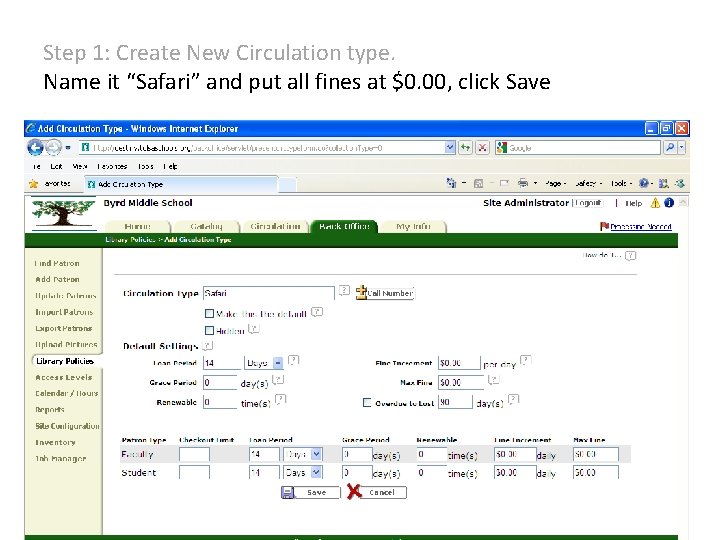This screenshot has width=720, height=540.
Task: Expand the Tools command bar dropdown
Action: tap(621, 184)
